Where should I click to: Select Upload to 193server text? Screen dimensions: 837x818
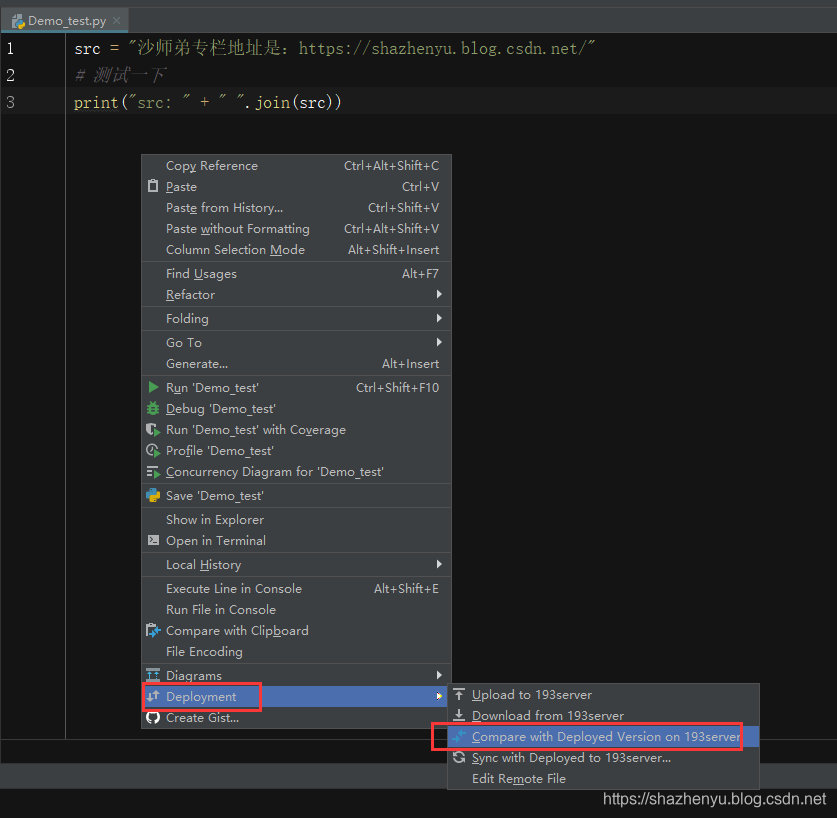tap(532, 695)
